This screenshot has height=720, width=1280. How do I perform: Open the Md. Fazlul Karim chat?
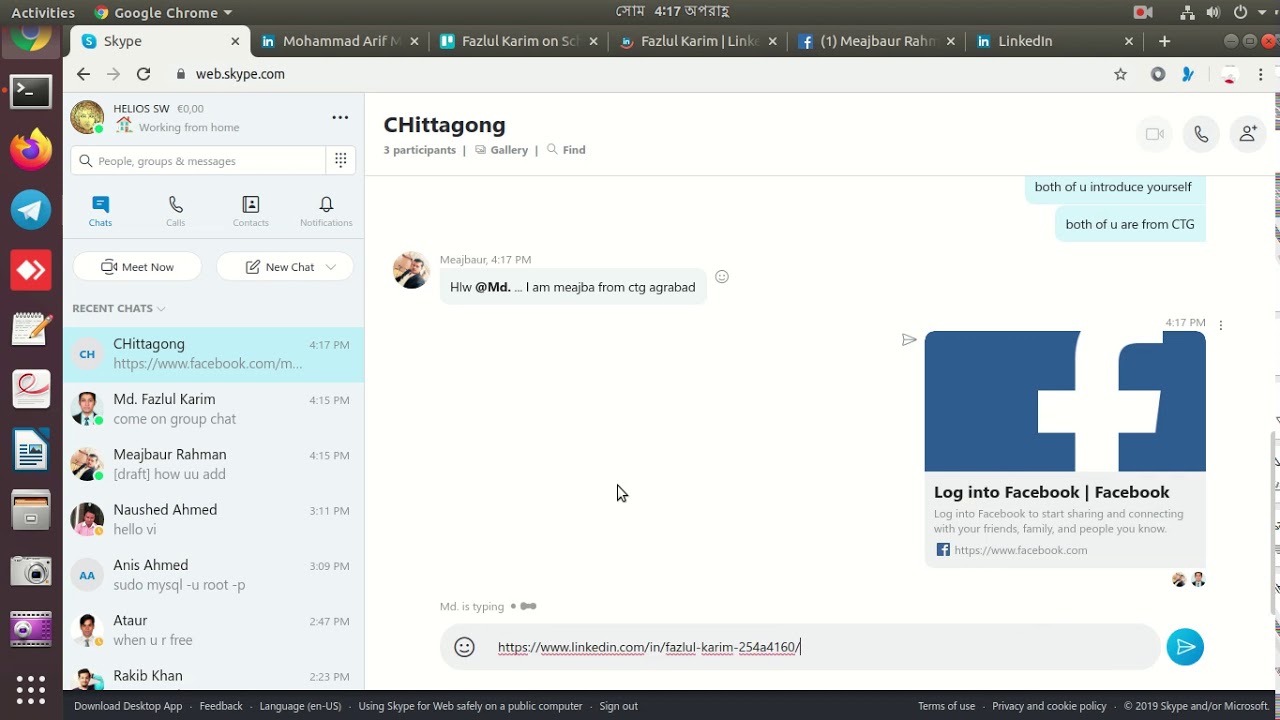[x=213, y=409]
